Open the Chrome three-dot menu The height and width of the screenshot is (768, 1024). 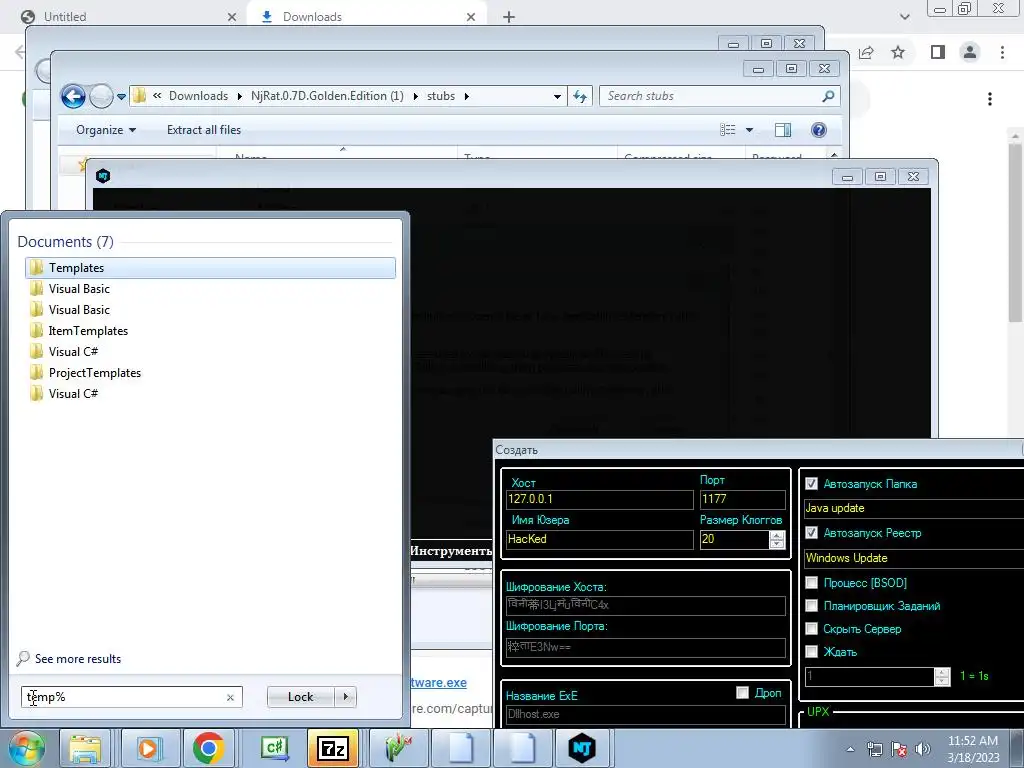tap(1002, 52)
